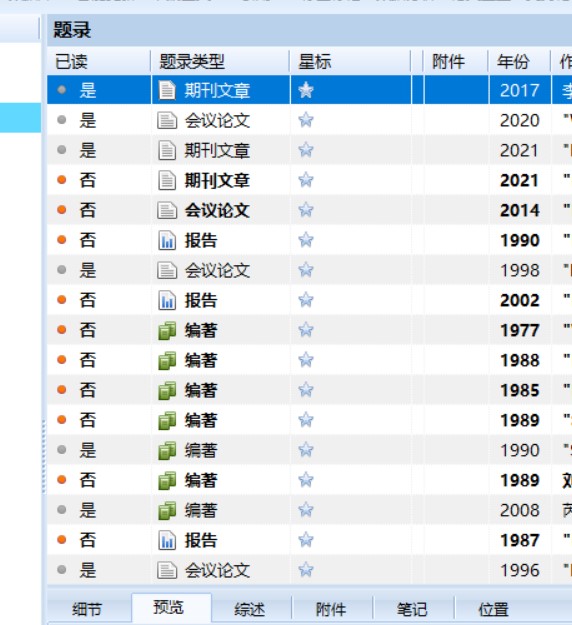Open the 综述 tab

[x=250, y=609]
